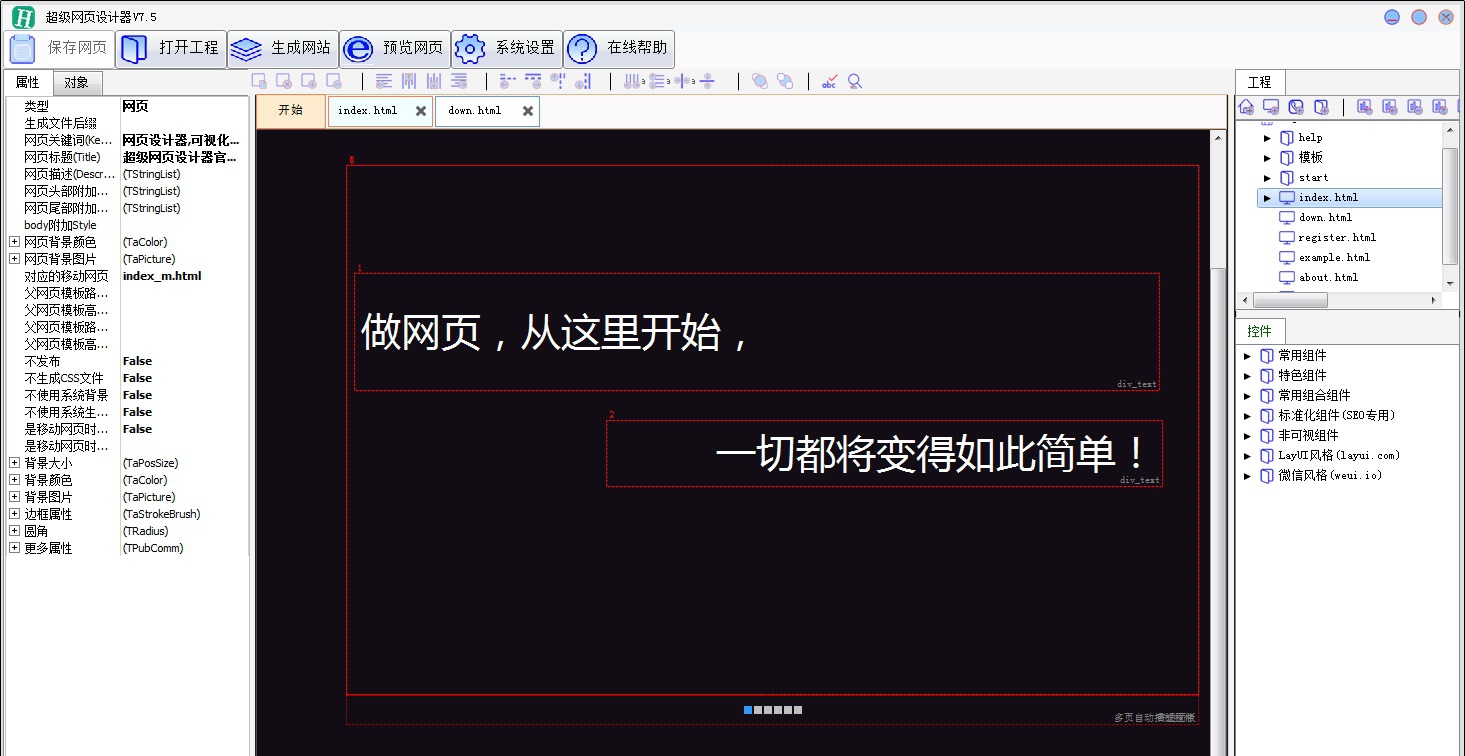Viewport: 1465px width, 756px height.
Task: Select the spell check tool icon
Action: click(829, 81)
